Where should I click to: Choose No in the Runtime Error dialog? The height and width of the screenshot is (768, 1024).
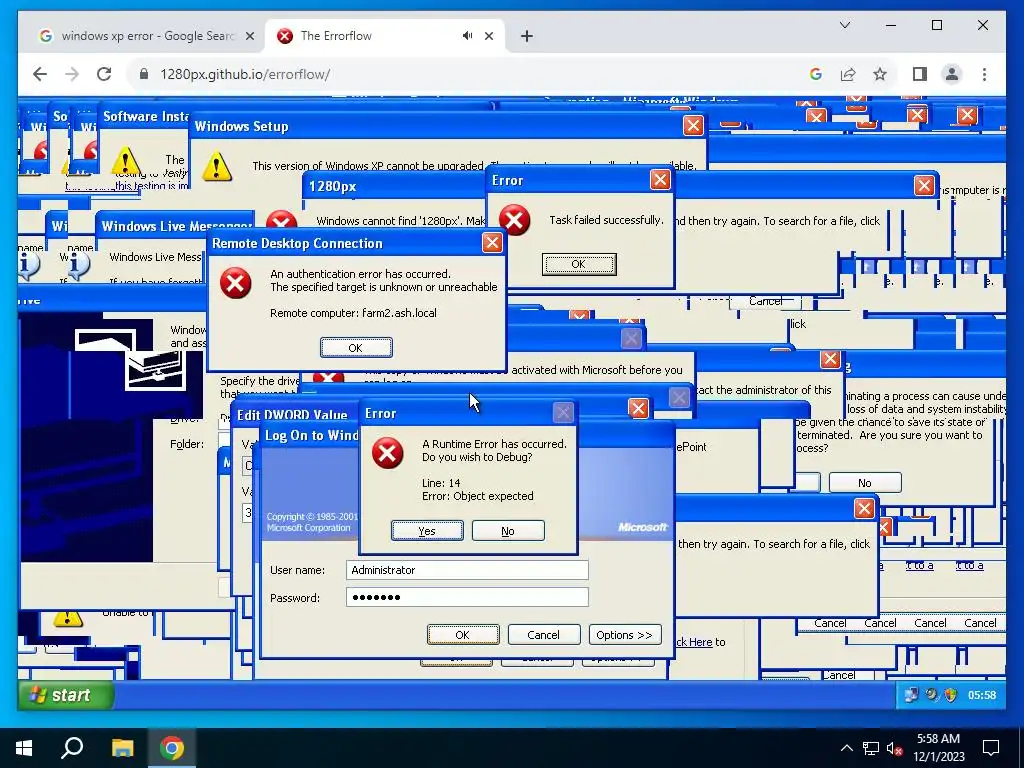click(x=508, y=530)
